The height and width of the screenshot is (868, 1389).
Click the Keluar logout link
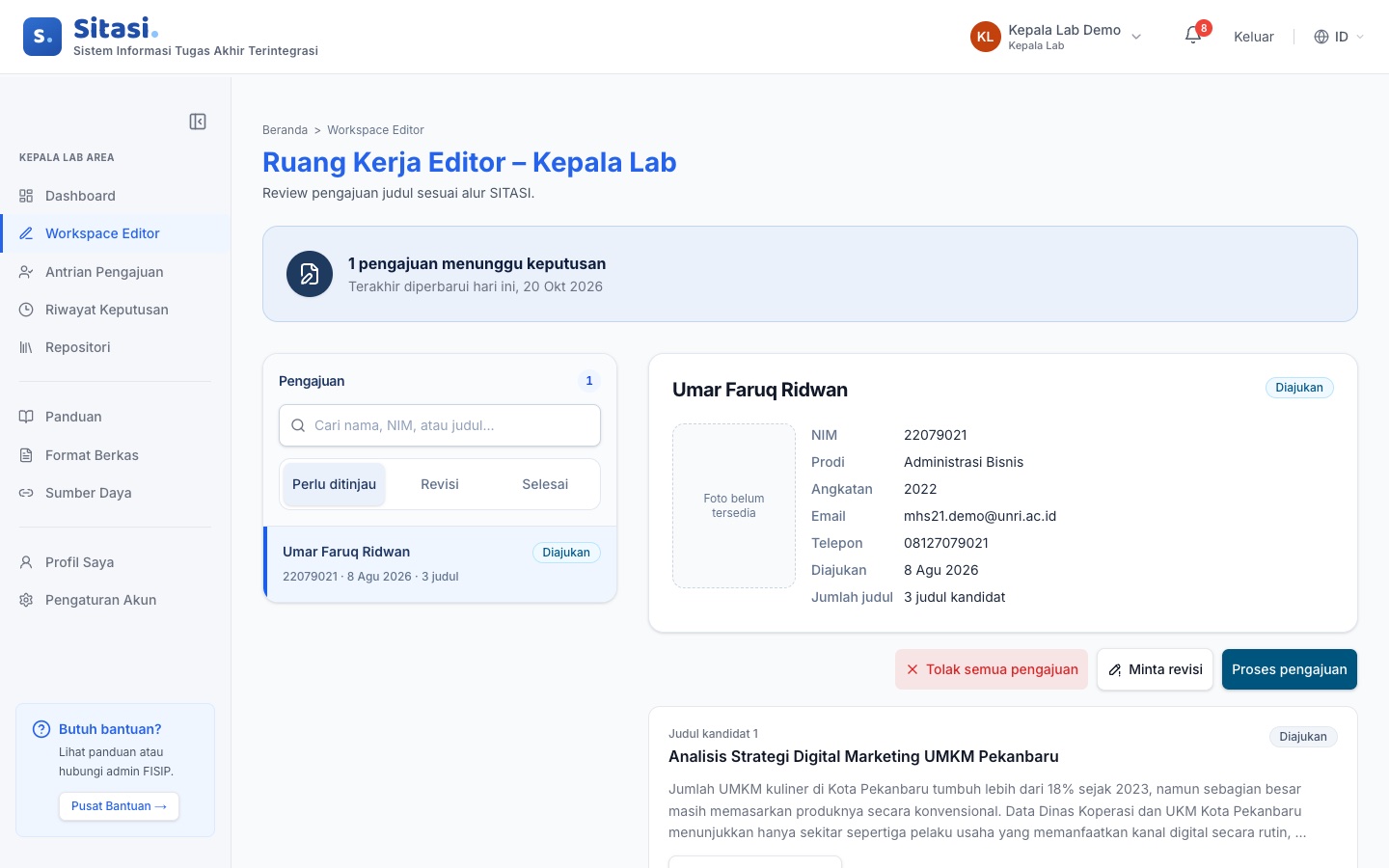tap(1254, 37)
